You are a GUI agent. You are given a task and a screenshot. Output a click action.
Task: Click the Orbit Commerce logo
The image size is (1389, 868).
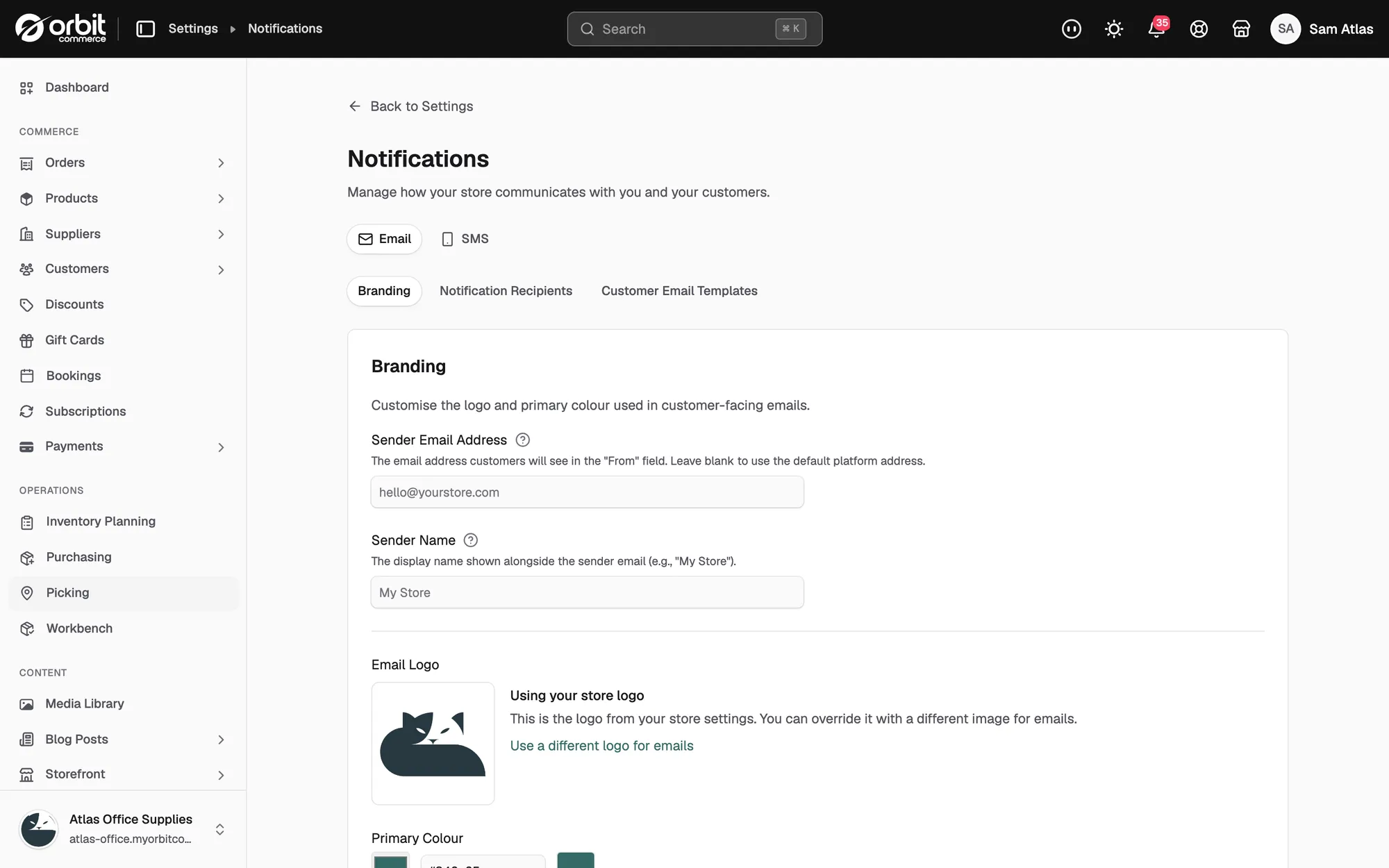[60, 28]
